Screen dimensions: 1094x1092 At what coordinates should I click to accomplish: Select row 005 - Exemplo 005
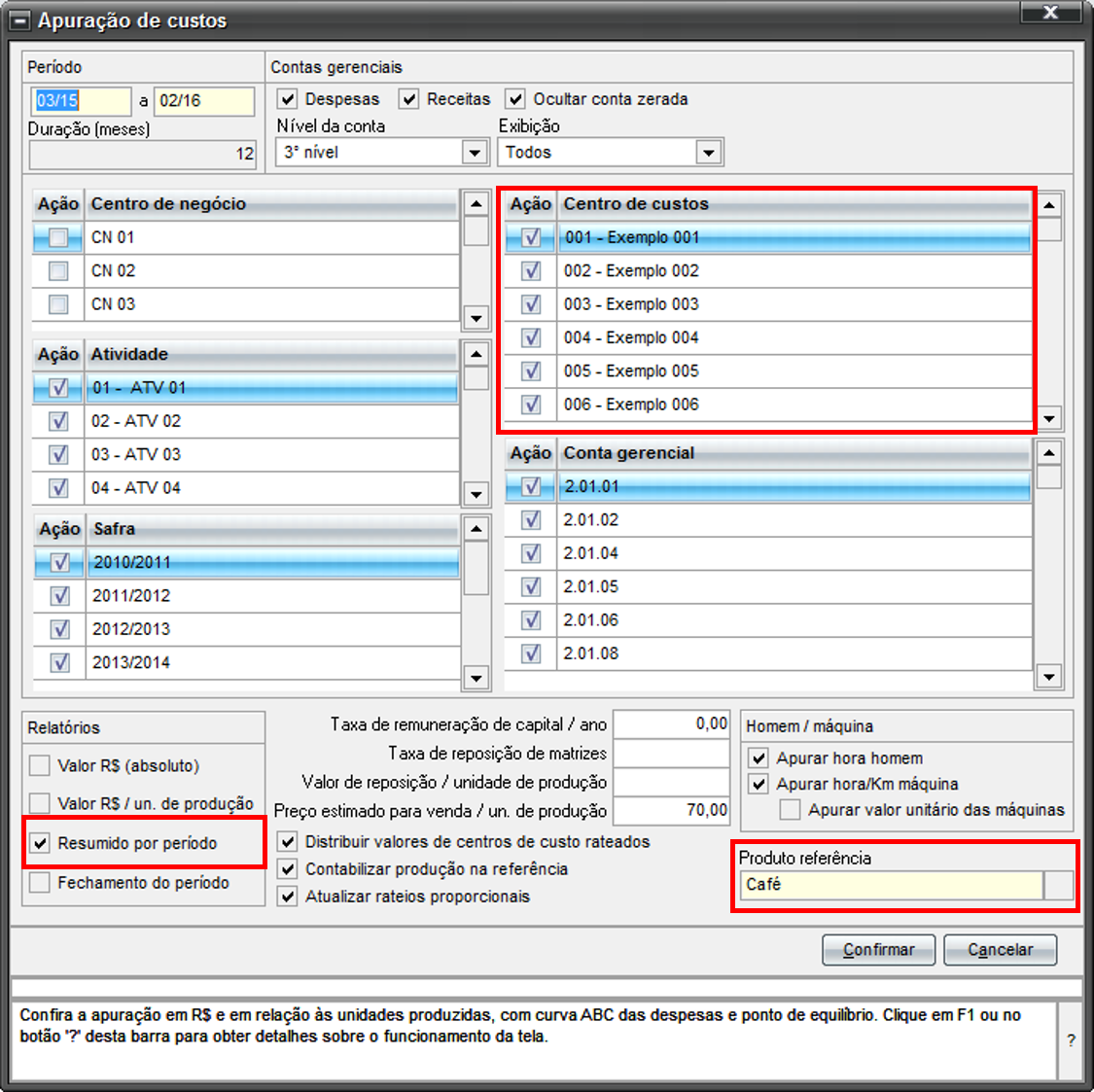pos(768,371)
